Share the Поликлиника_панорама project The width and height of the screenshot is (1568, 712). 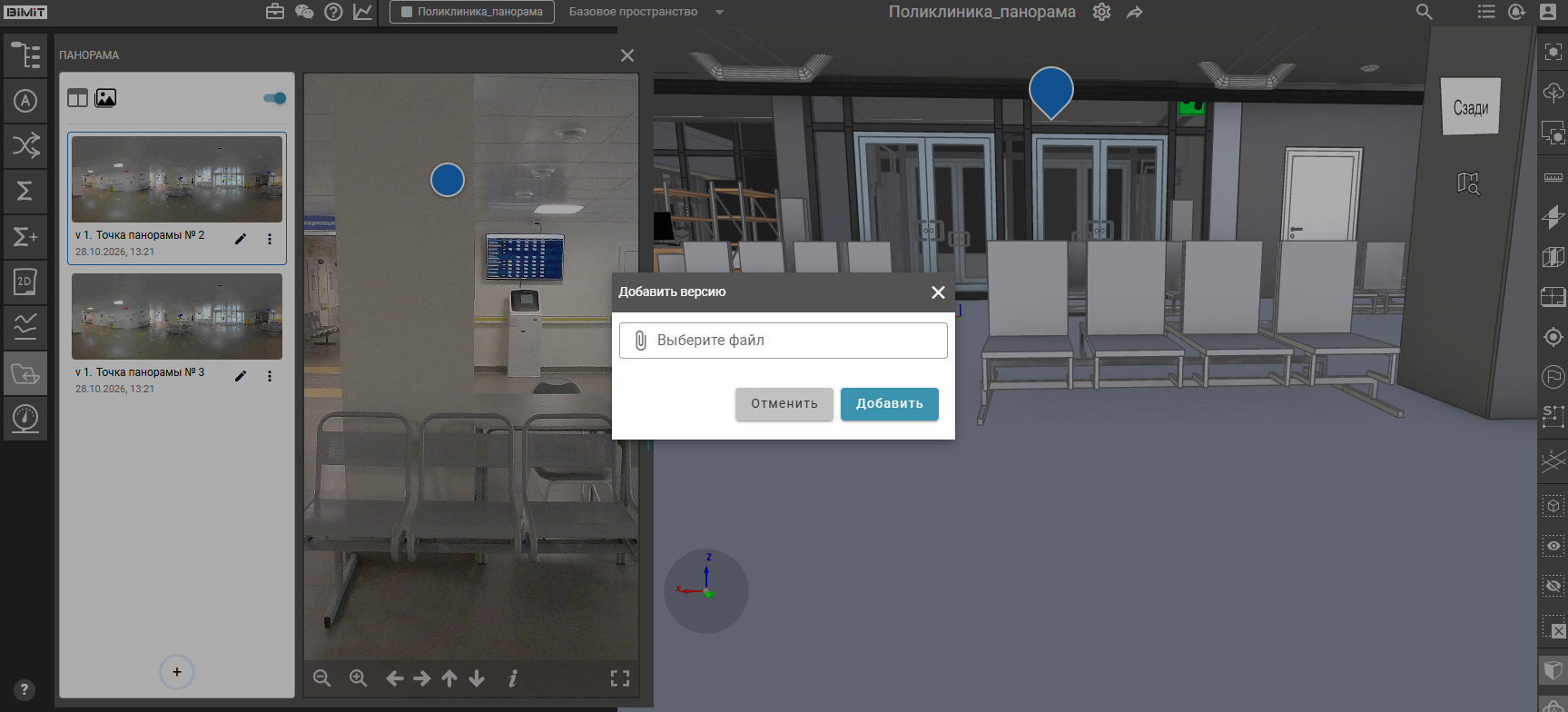(x=1135, y=12)
